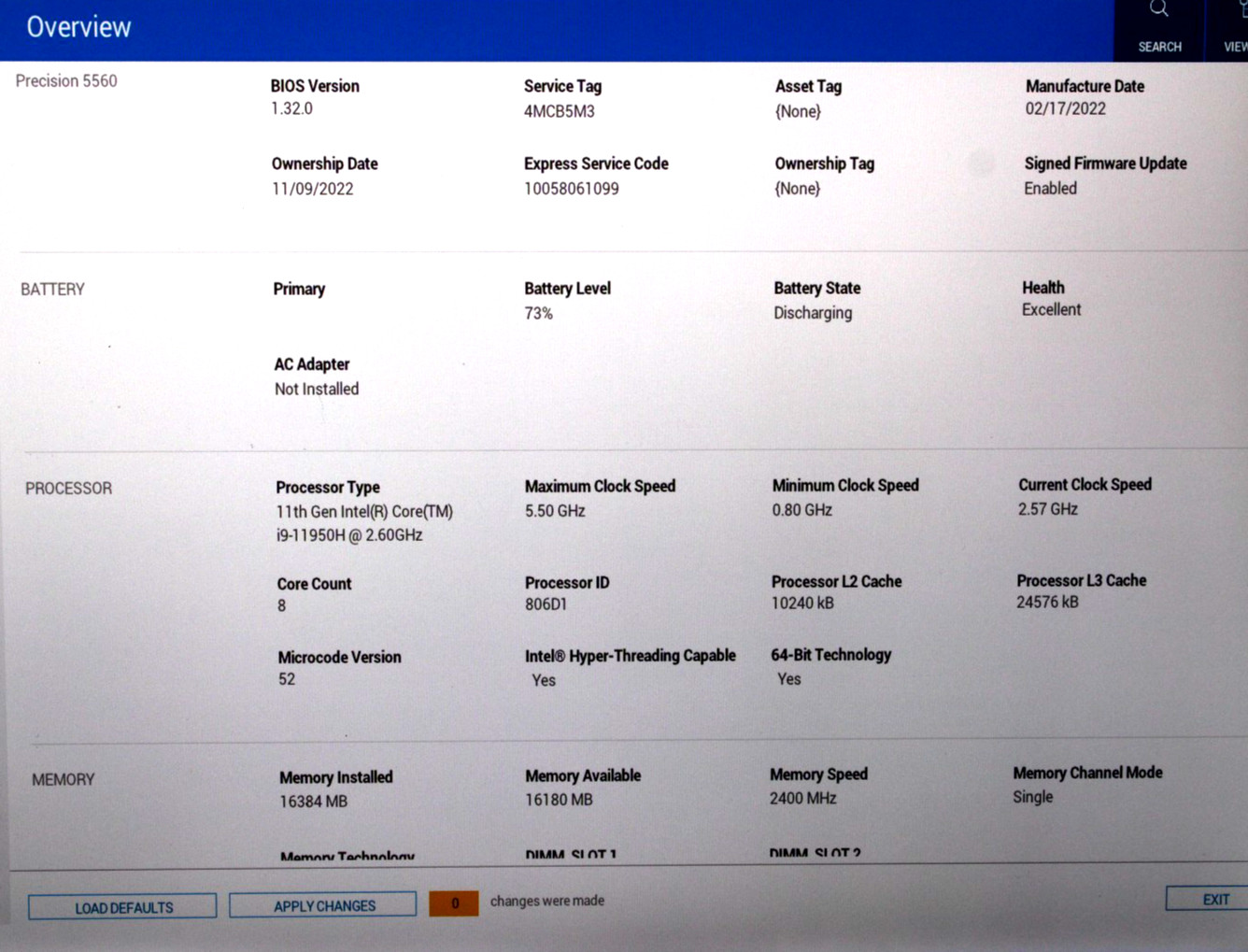
Task: Click the 'changes were made' status text
Action: pos(547,901)
